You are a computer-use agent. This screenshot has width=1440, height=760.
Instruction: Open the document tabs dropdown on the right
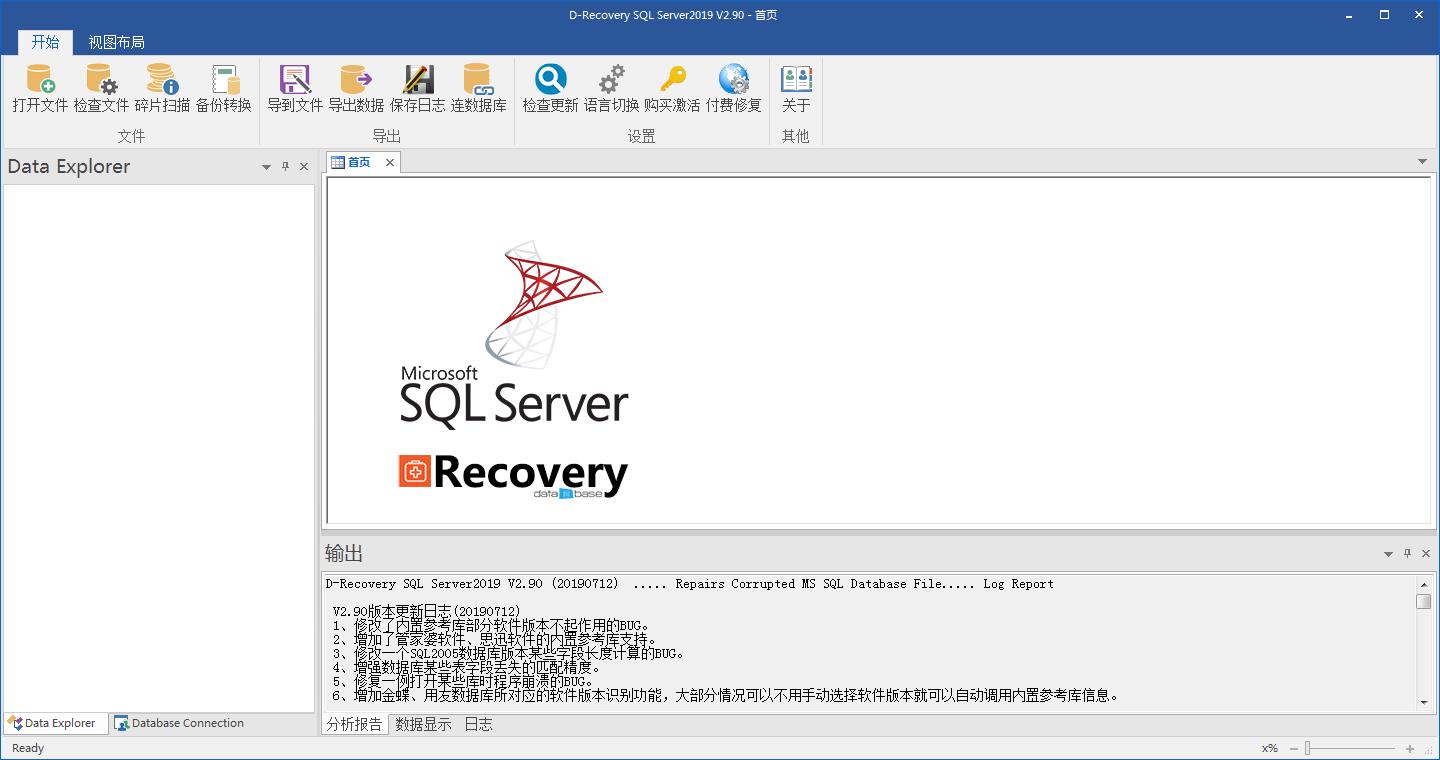coord(1422,161)
